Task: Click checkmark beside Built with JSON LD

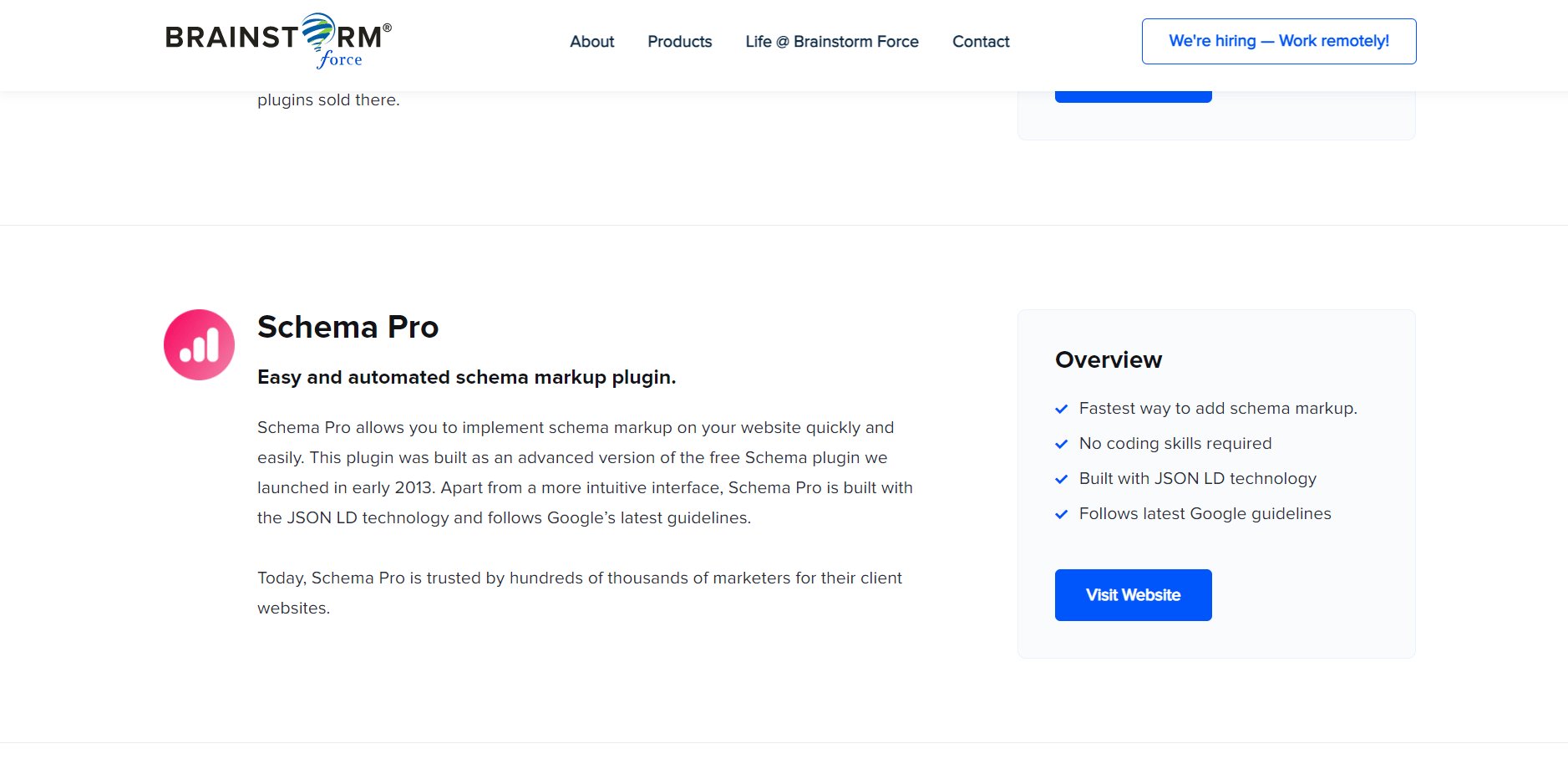Action: point(1062,479)
